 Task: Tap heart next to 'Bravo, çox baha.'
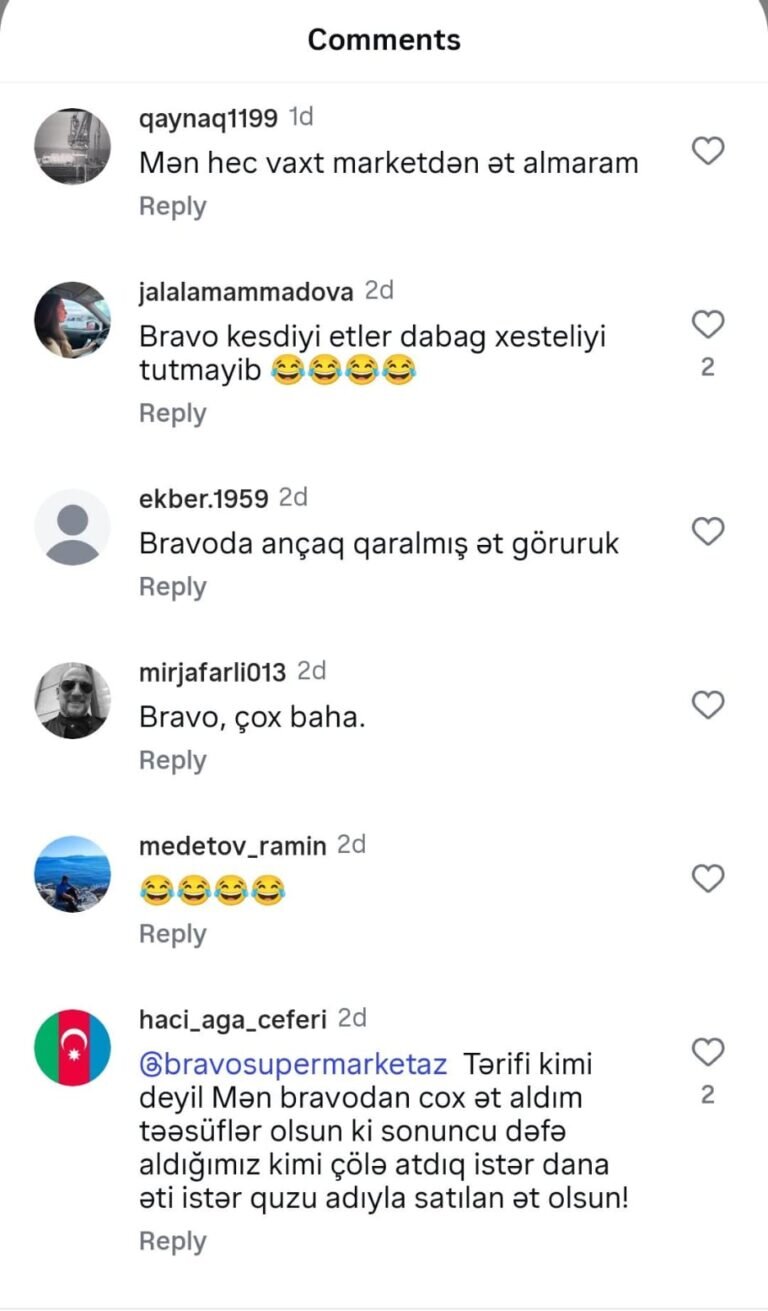pyautogui.click(x=708, y=706)
